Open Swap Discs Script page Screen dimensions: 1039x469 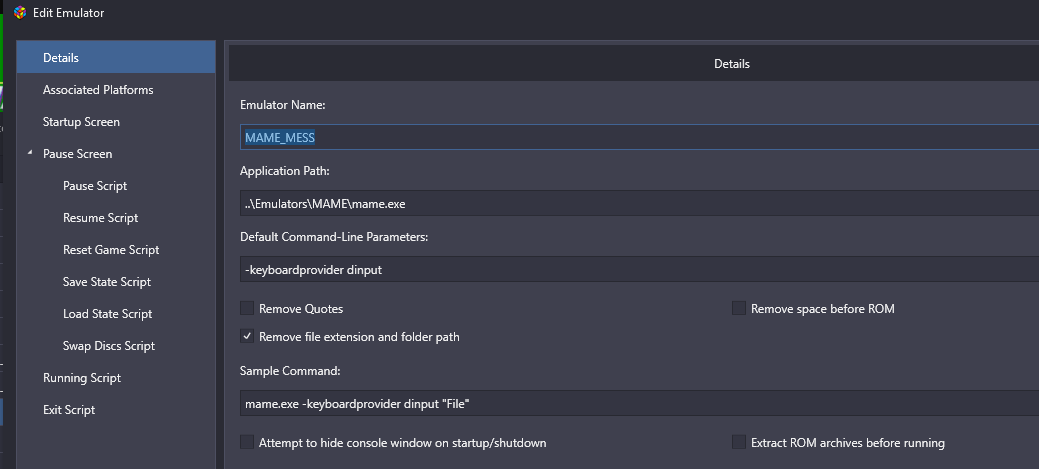click(x=109, y=346)
